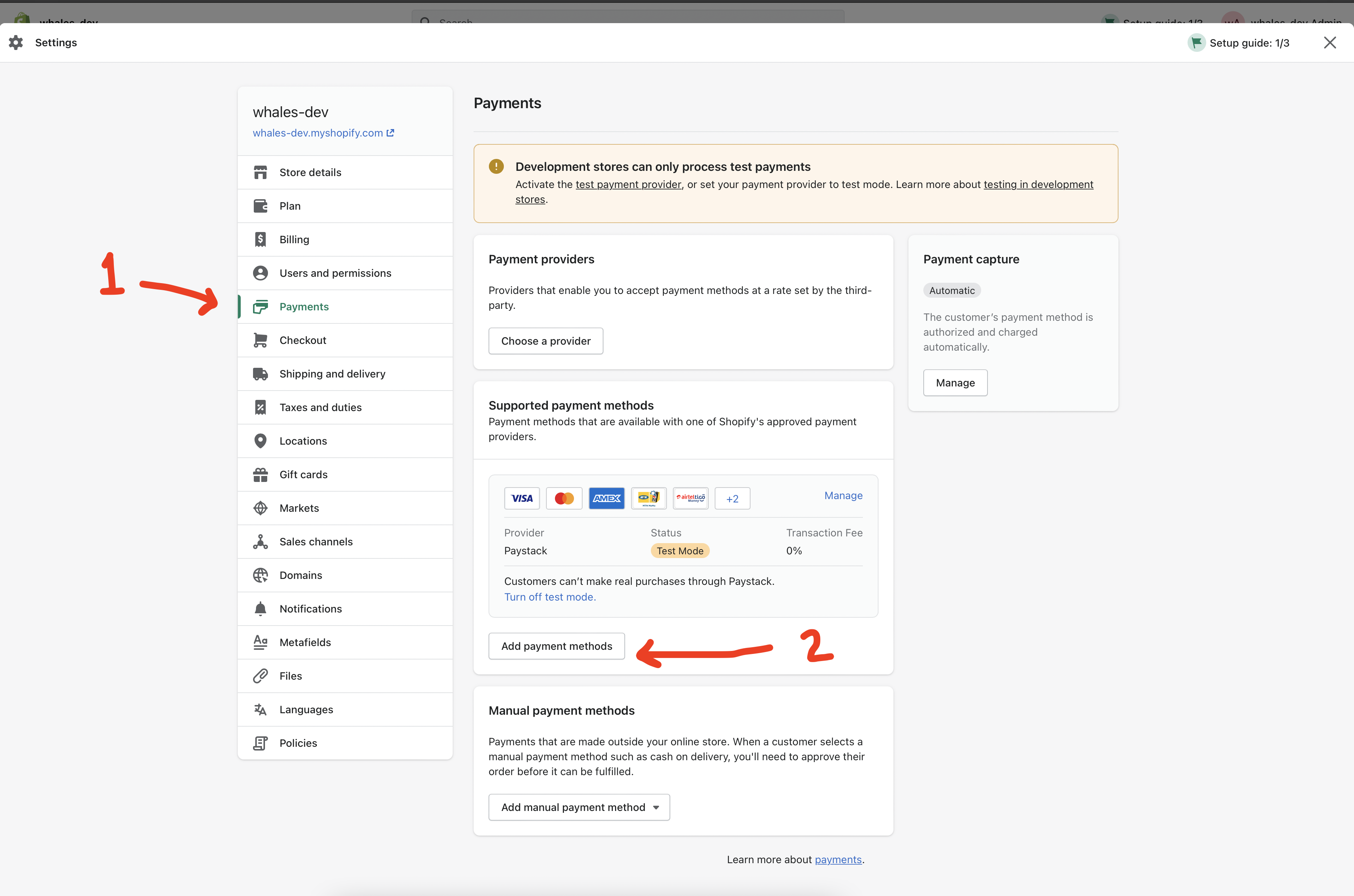Select the Markets menu item
The width and height of the screenshot is (1354, 896).
pos(345,508)
